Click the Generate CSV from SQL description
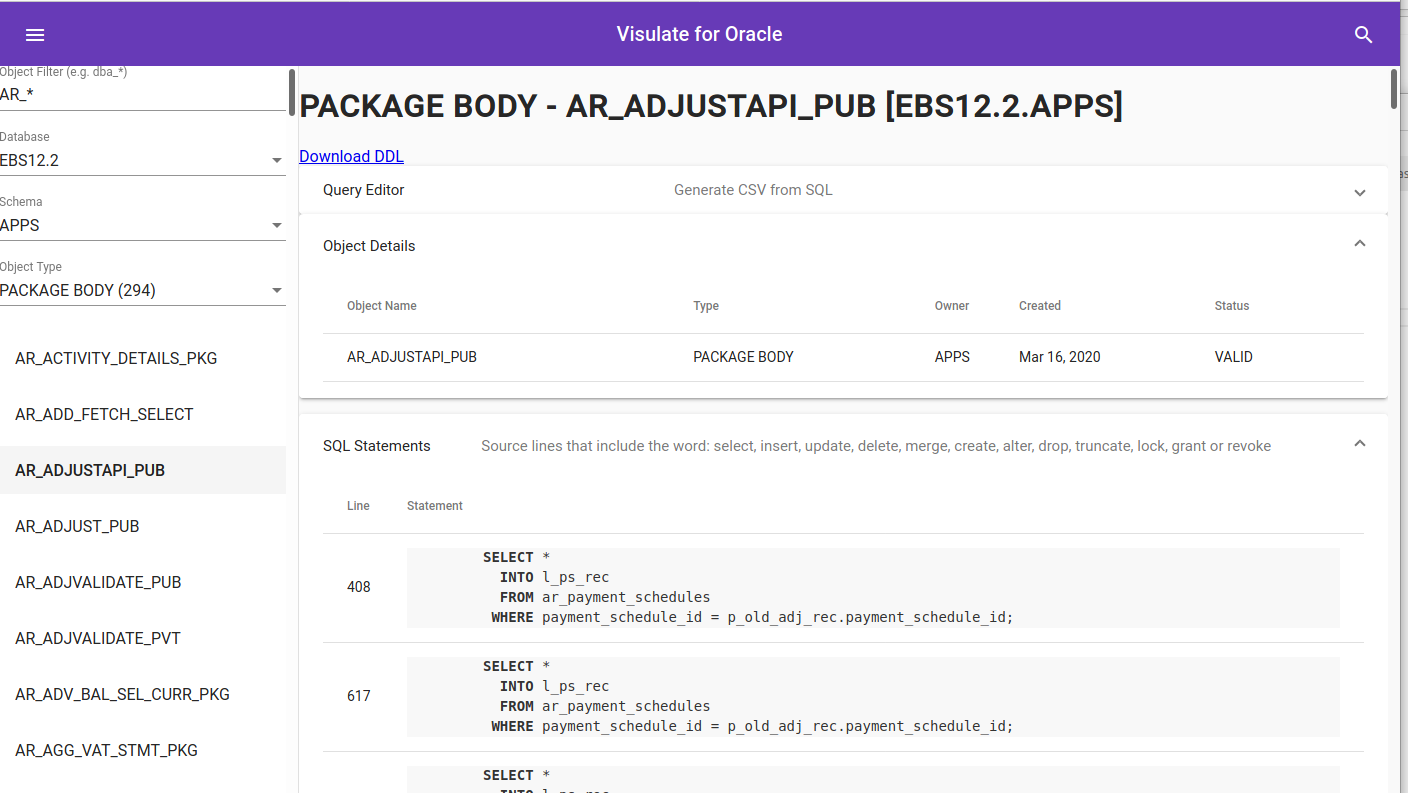This screenshot has height=793, width=1408. (753, 190)
